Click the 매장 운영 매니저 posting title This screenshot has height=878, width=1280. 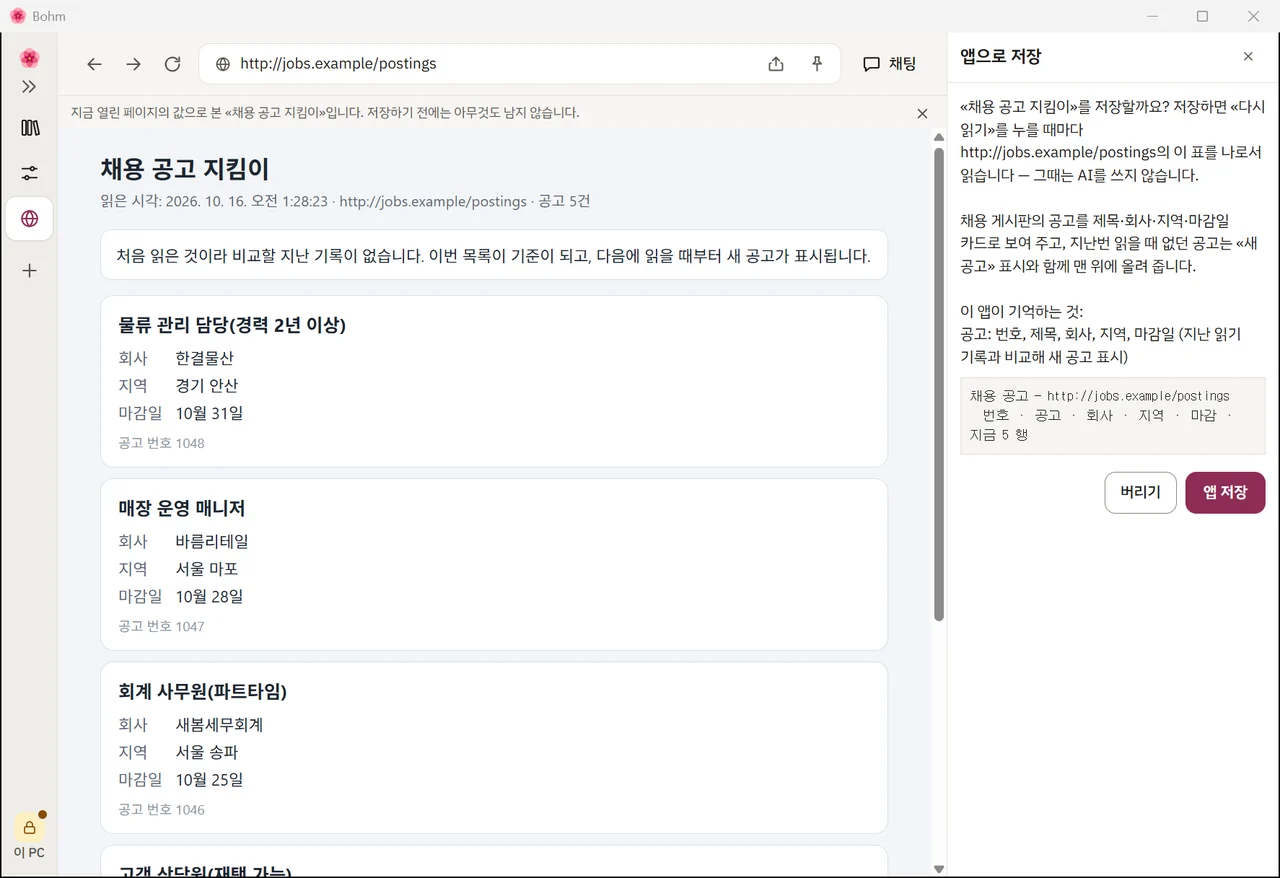[182, 508]
